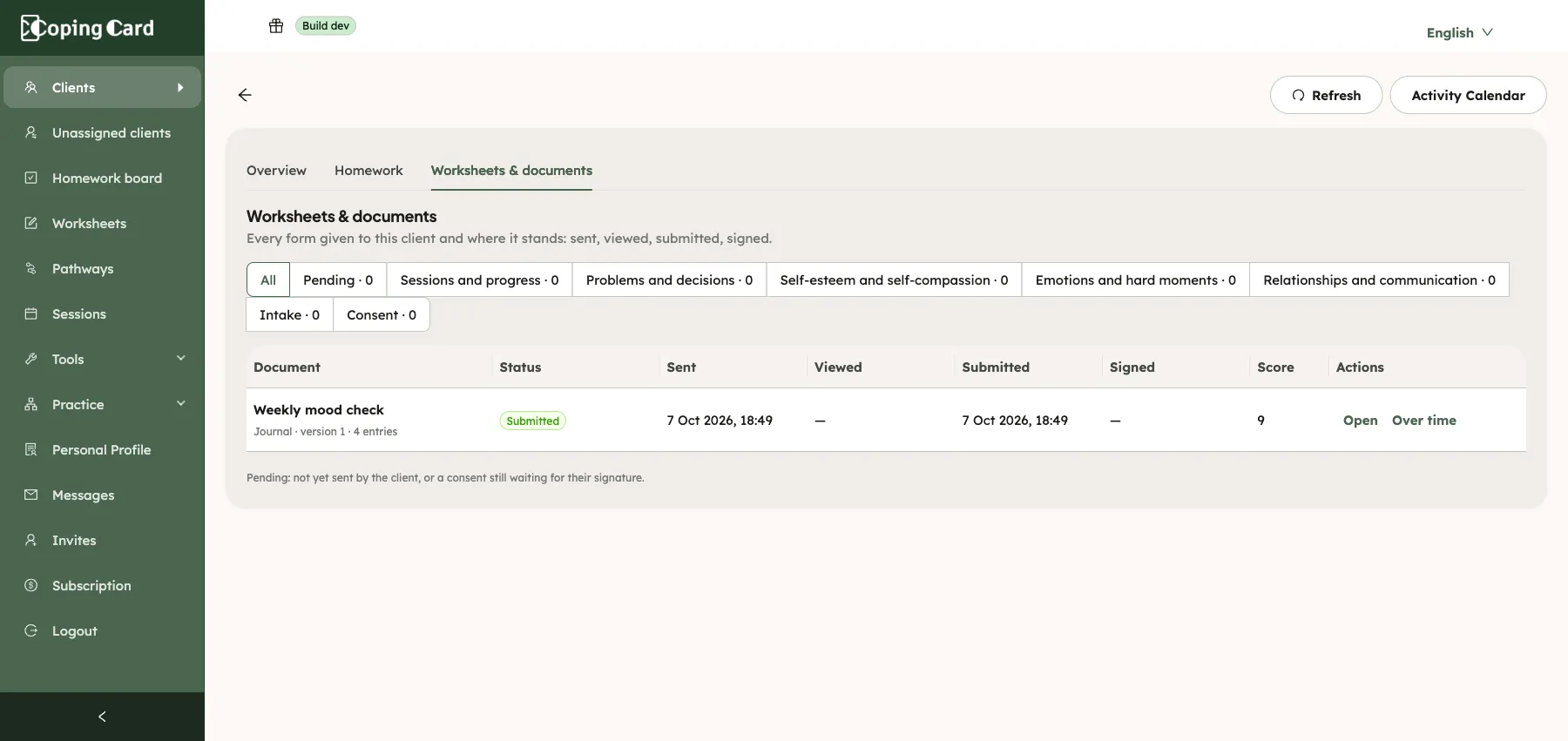Click the Practice sidebar icon

31,404
